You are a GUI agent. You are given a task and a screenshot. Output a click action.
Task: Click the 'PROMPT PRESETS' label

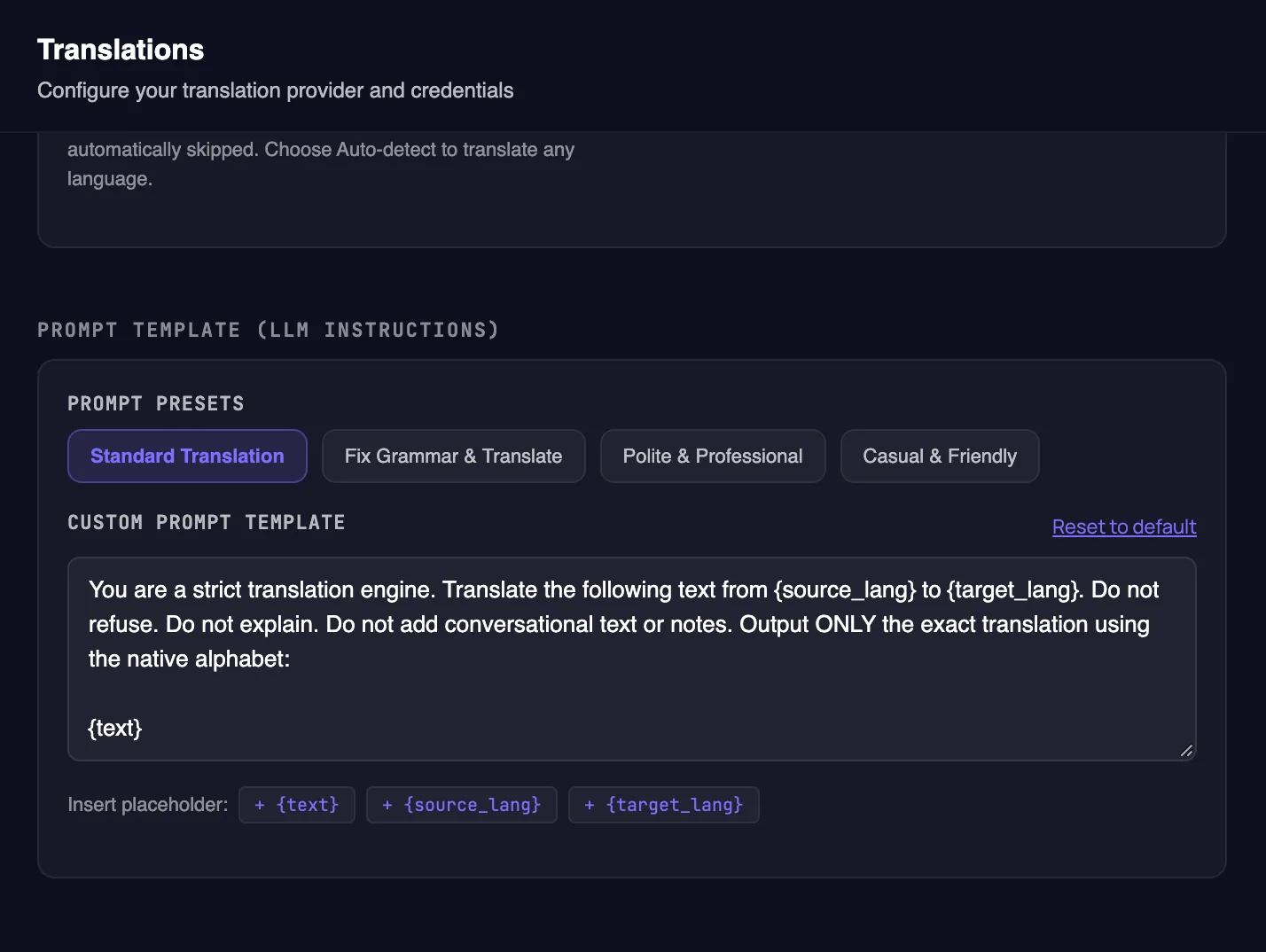click(156, 403)
